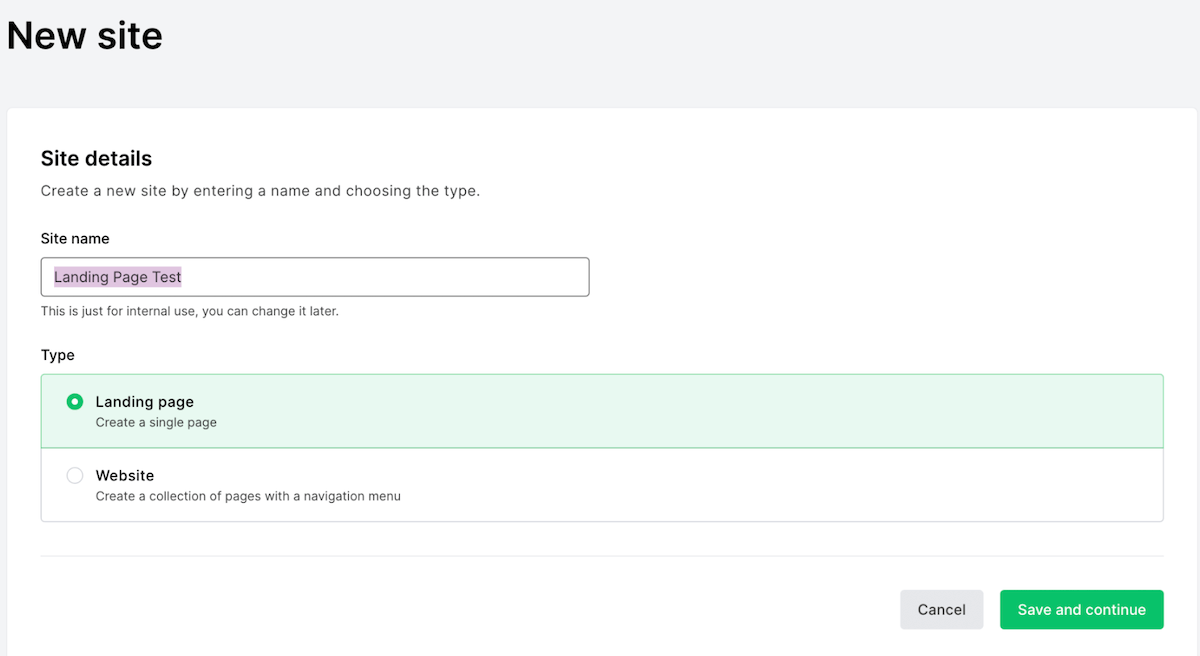
Task: Confirm the site with Save and continue
Action: click(x=1081, y=609)
